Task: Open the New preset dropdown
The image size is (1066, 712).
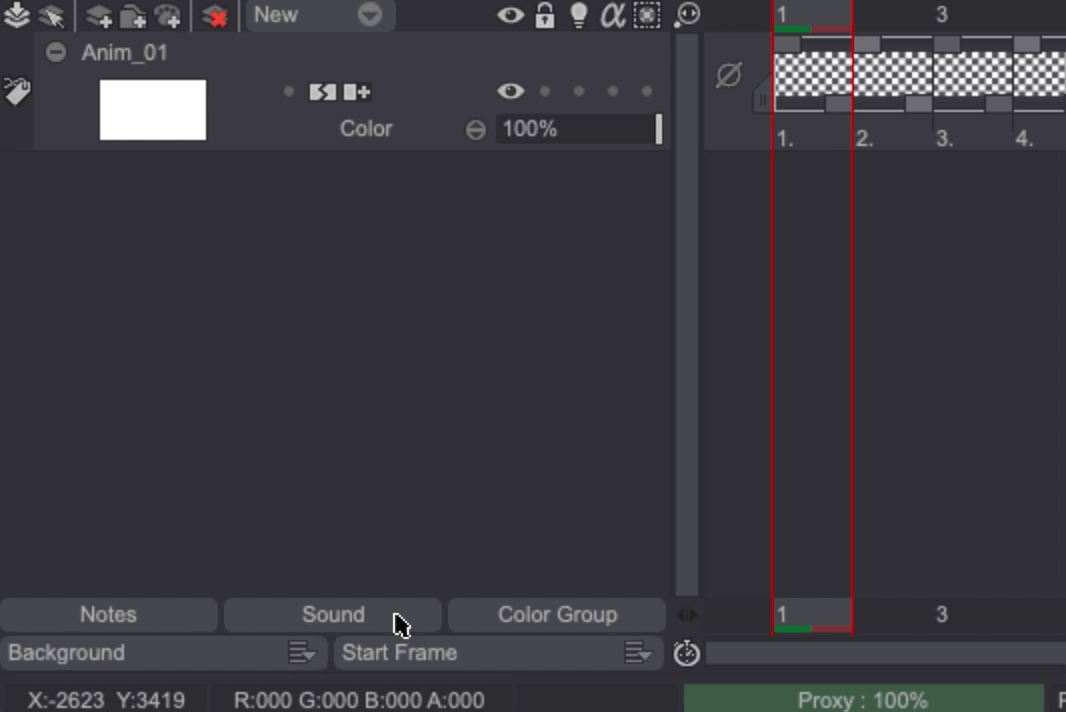Action: click(370, 15)
